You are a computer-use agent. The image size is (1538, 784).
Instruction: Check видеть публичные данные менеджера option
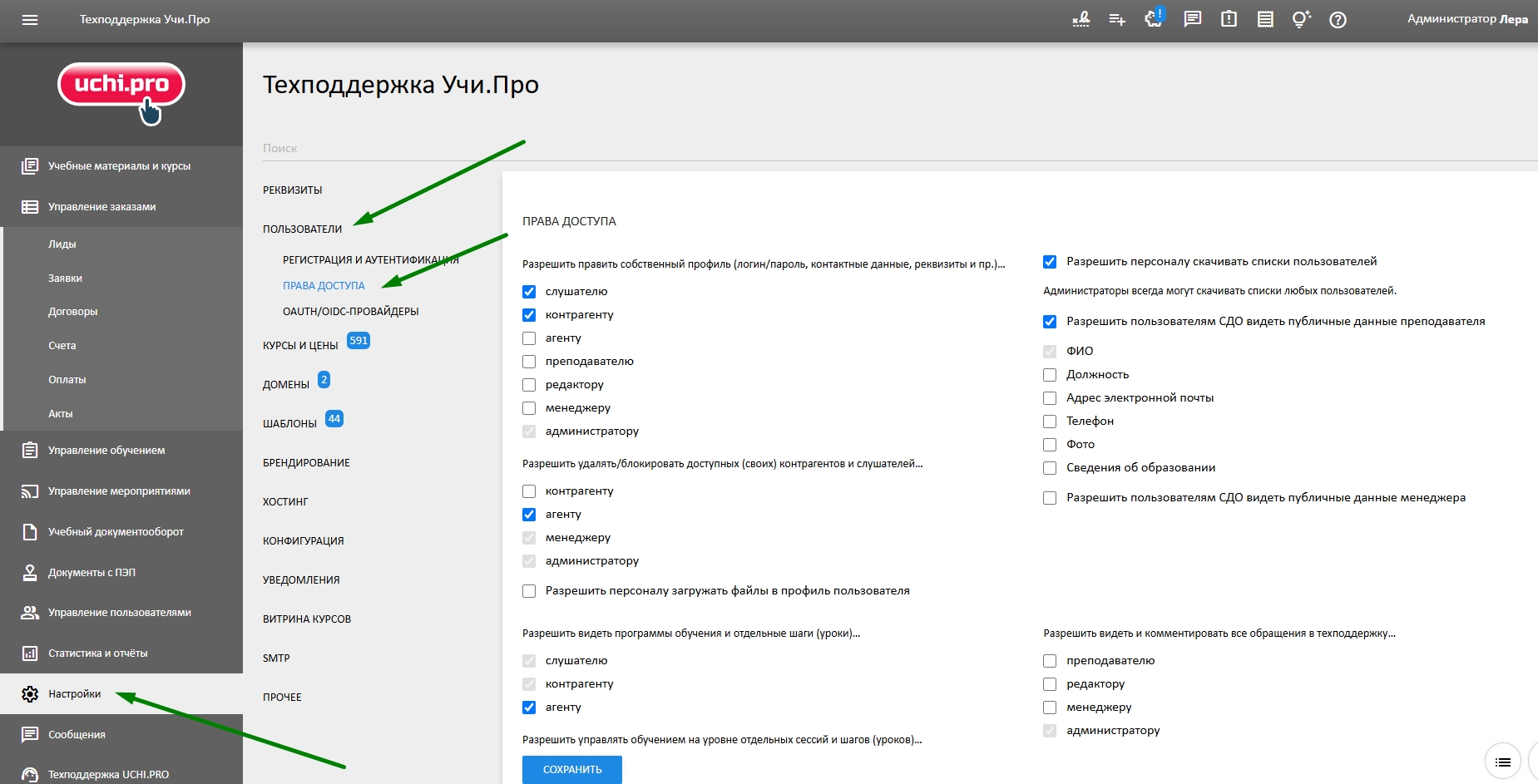tap(1050, 498)
